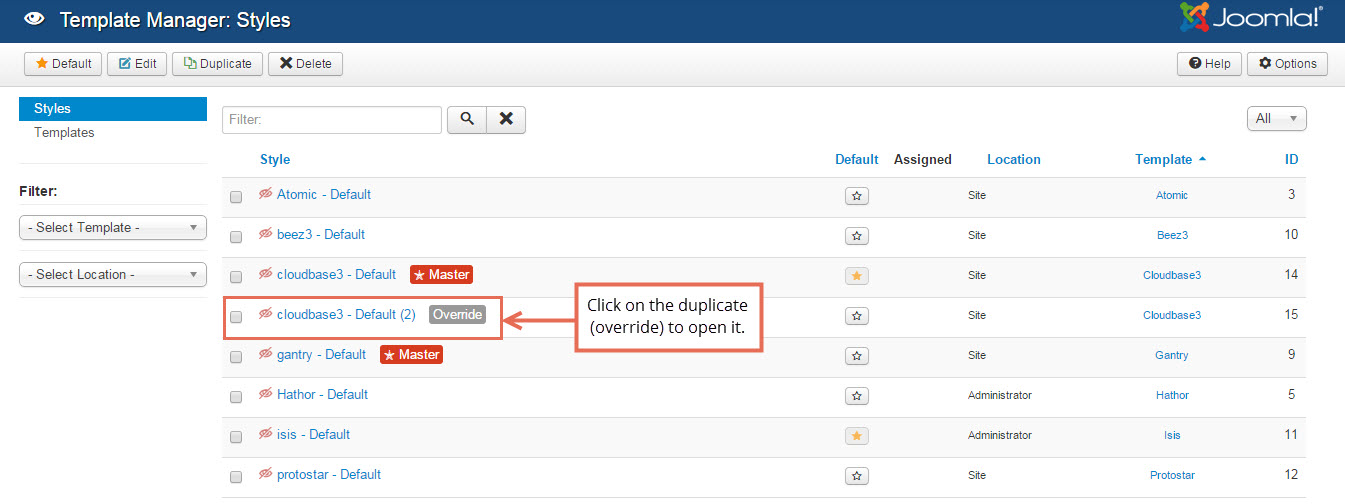
Task: Open the isis - Default style link
Action: [x=313, y=434]
